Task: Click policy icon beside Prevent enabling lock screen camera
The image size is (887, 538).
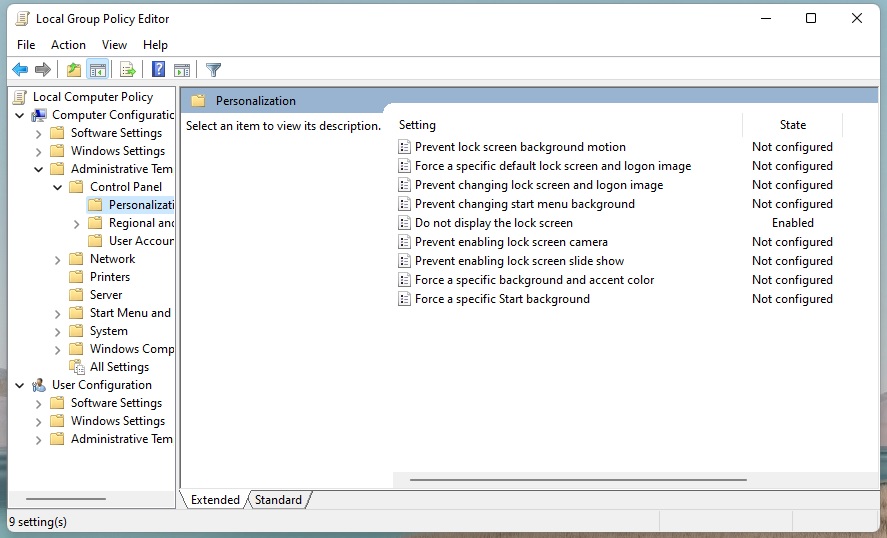Action: pyautogui.click(x=404, y=242)
